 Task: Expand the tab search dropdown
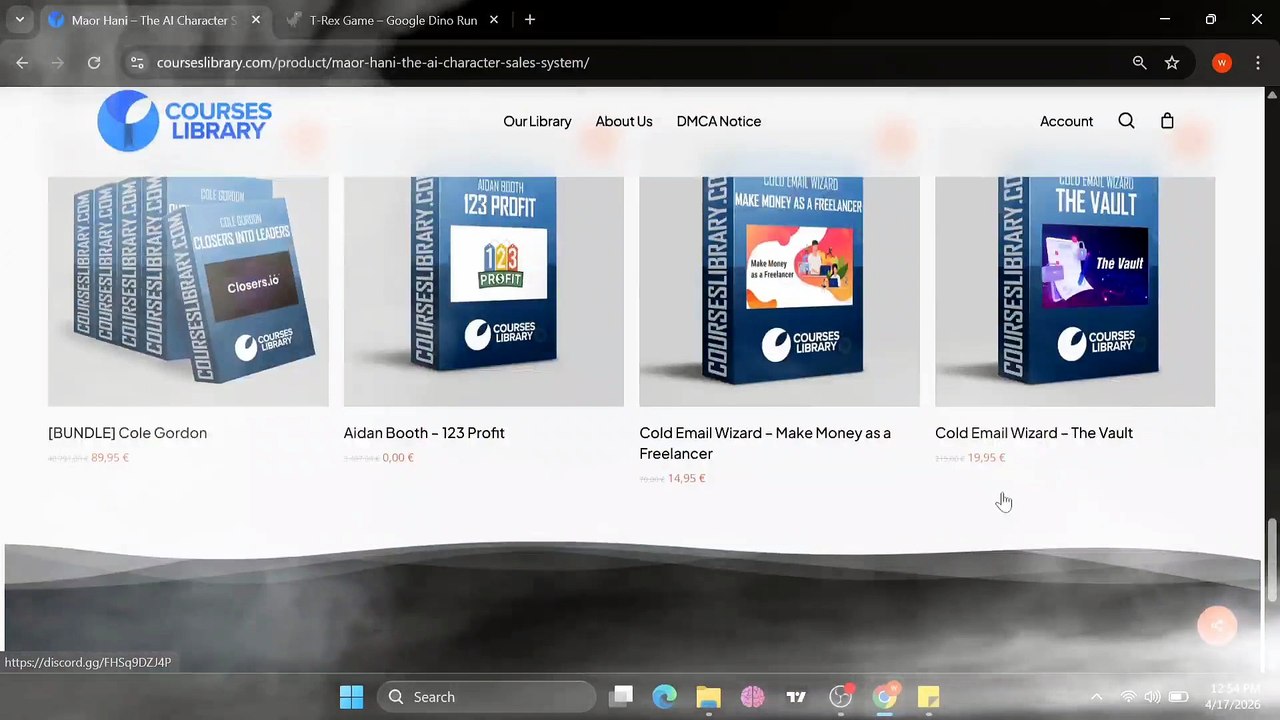click(x=19, y=20)
